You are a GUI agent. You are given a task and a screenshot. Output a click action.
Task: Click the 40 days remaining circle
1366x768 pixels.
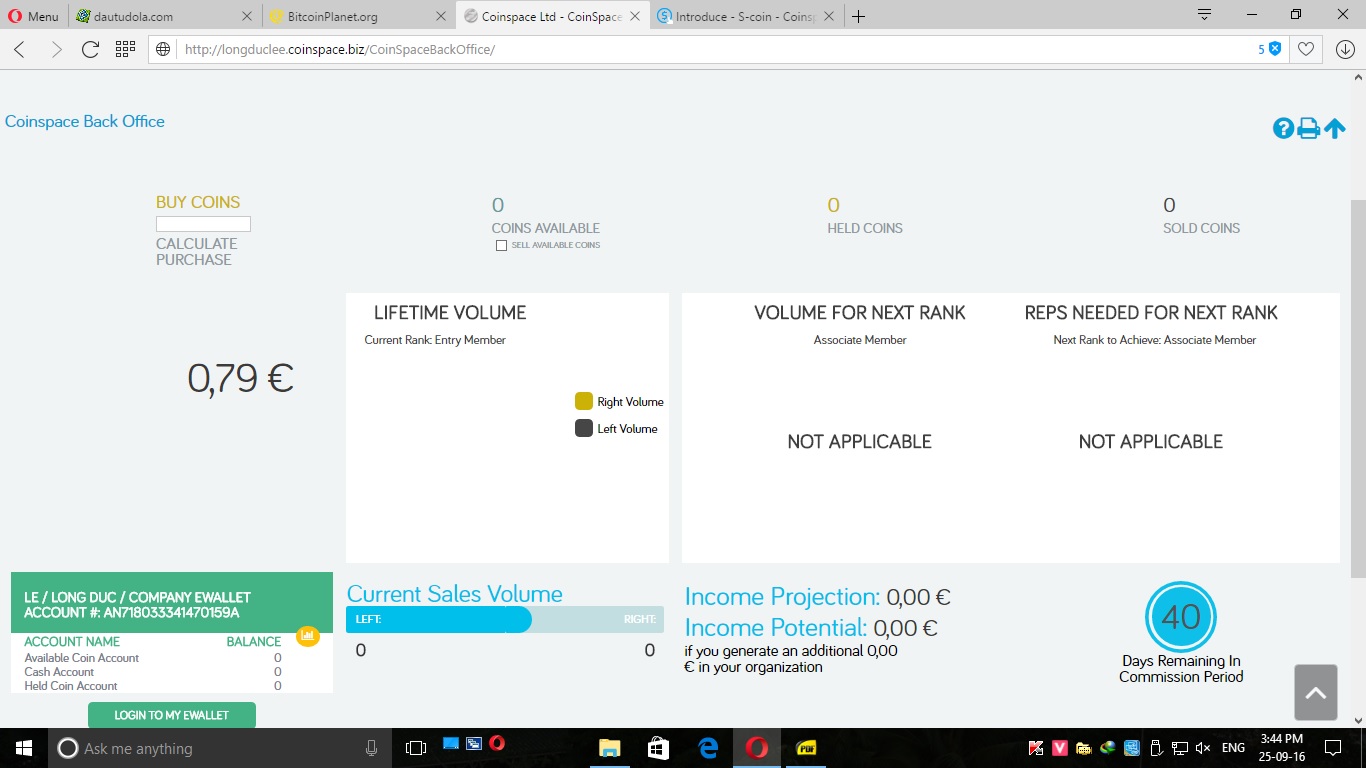1181,616
